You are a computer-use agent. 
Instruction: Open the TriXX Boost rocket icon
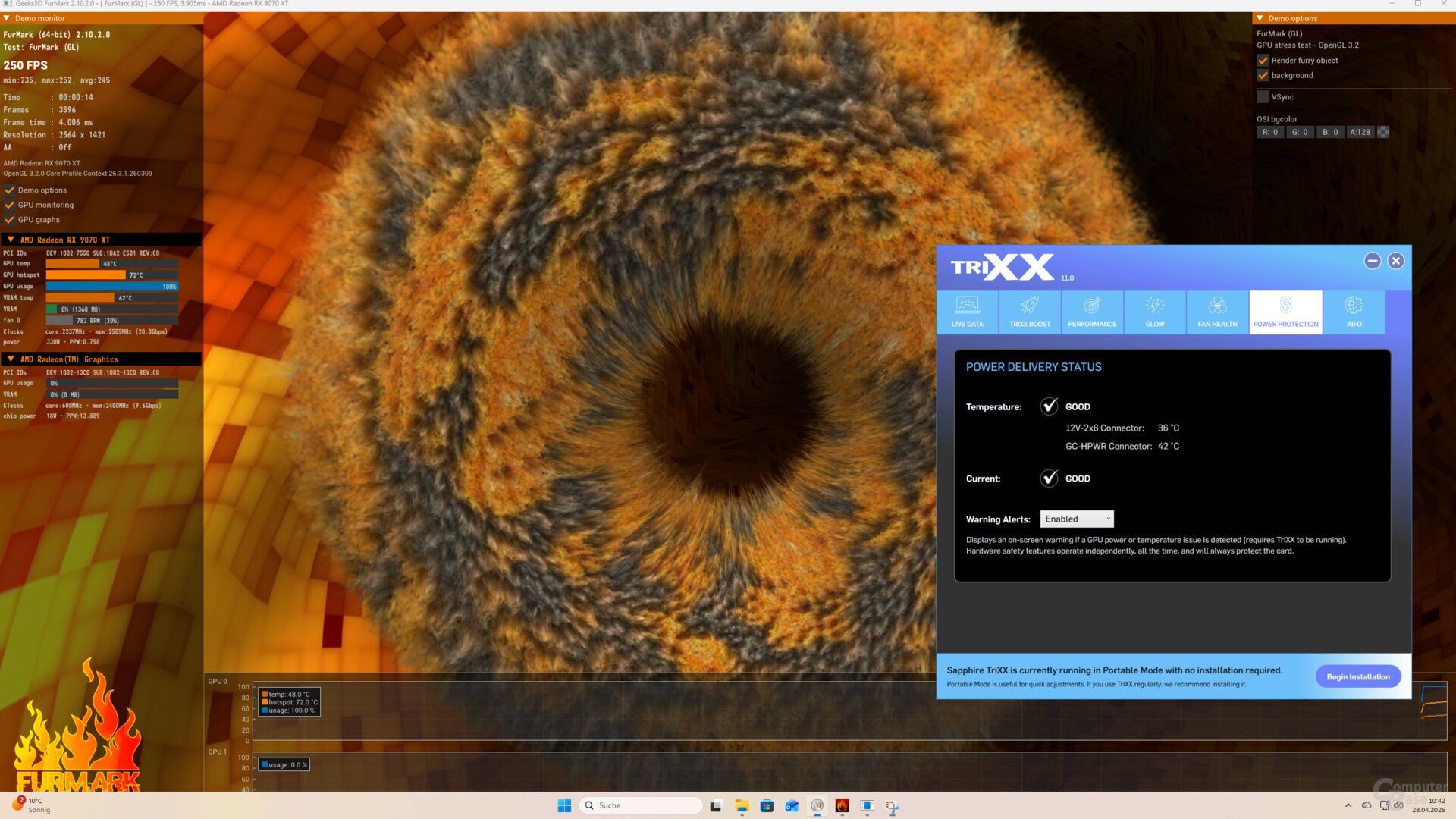1029,306
